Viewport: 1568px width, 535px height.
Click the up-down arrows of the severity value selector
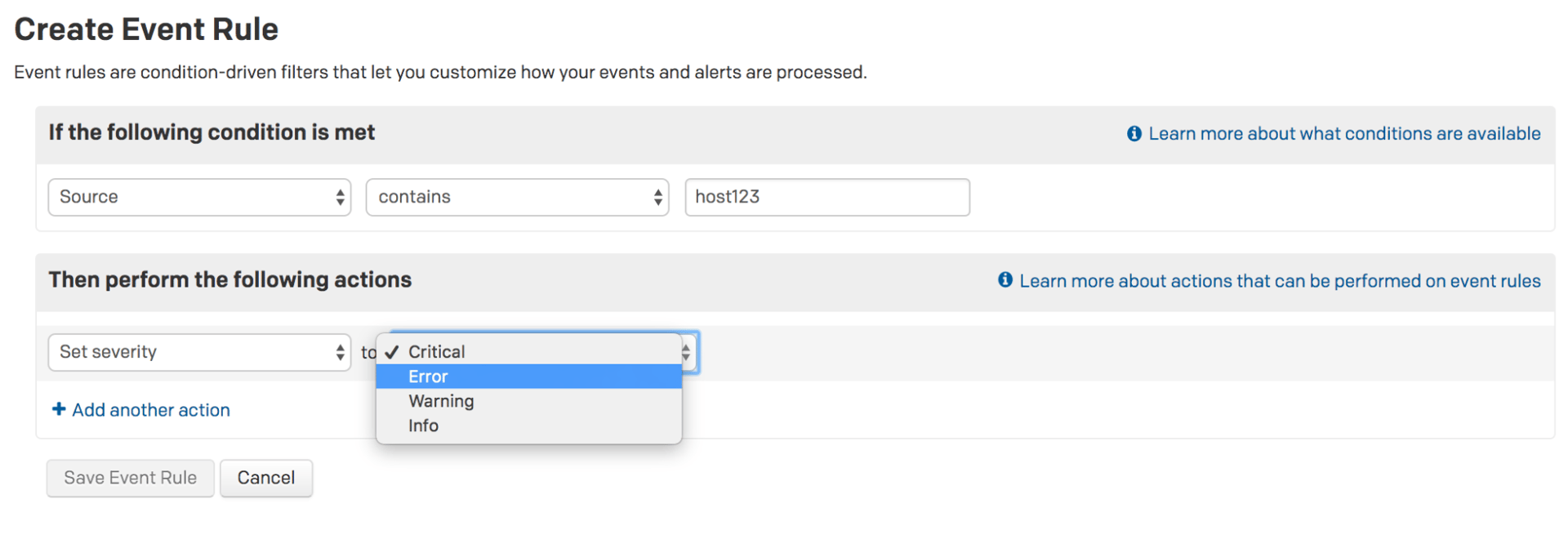point(687,352)
